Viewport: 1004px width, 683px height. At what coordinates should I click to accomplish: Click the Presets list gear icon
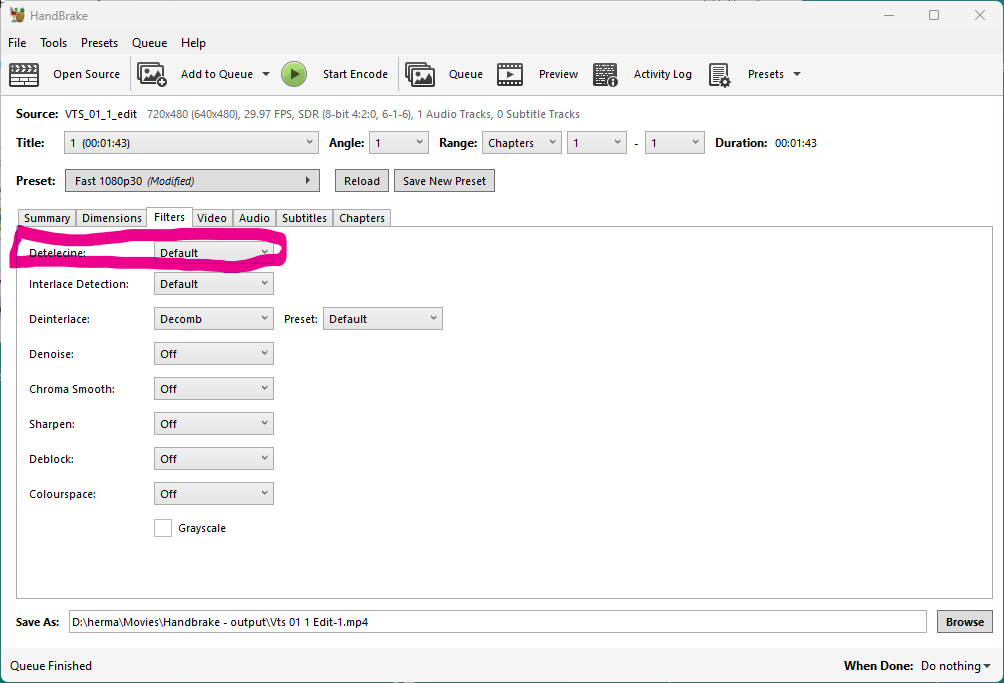coord(720,75)
